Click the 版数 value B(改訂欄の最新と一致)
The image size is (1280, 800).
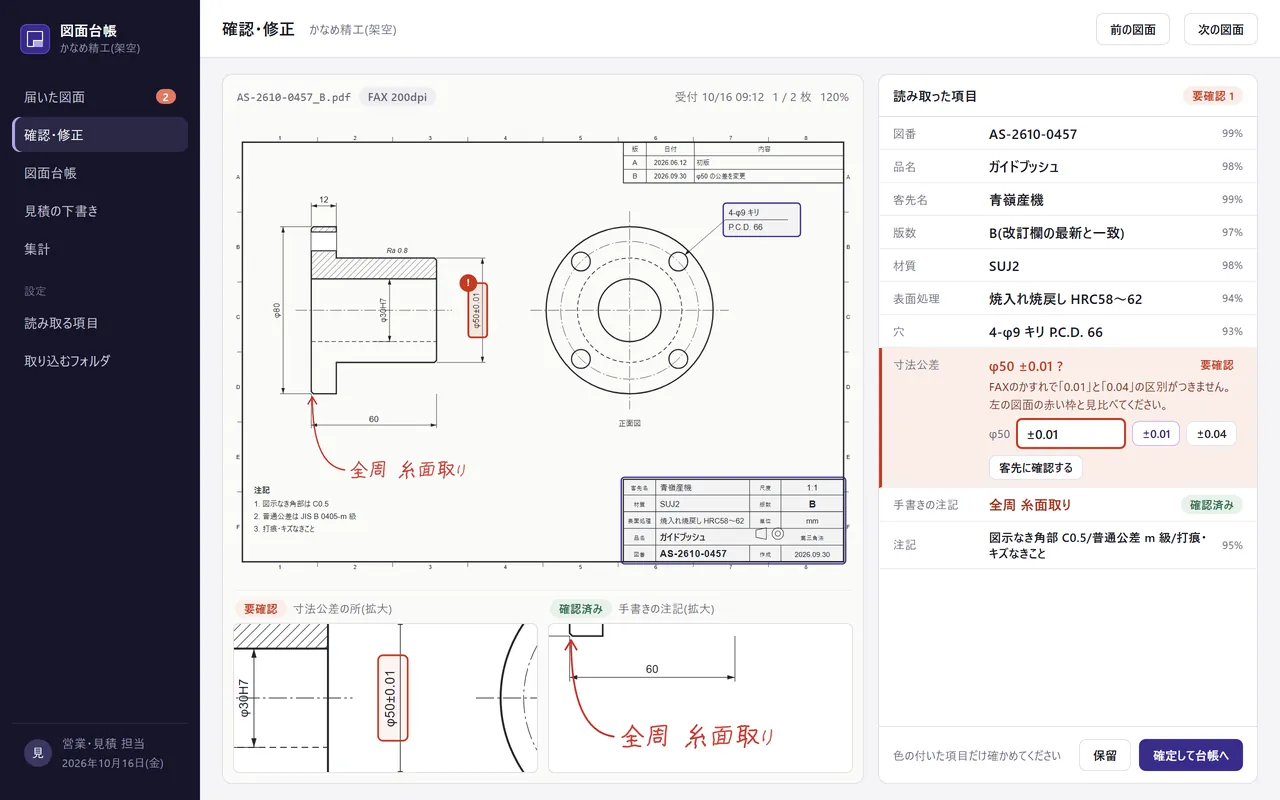tap(1057, 233)
